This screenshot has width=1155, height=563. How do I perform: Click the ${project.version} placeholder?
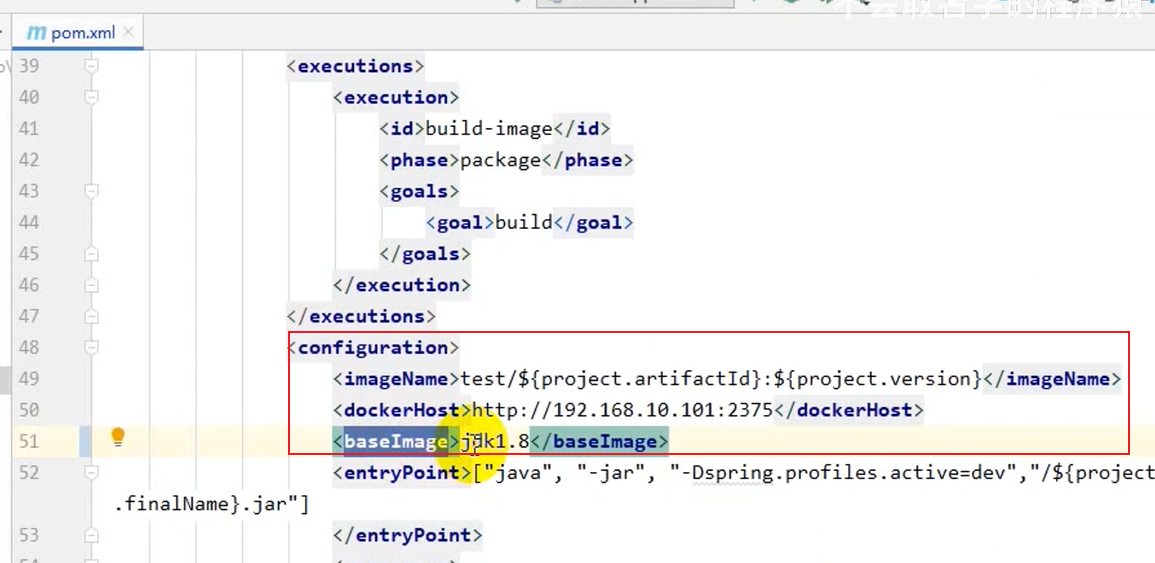coord(878,379)
